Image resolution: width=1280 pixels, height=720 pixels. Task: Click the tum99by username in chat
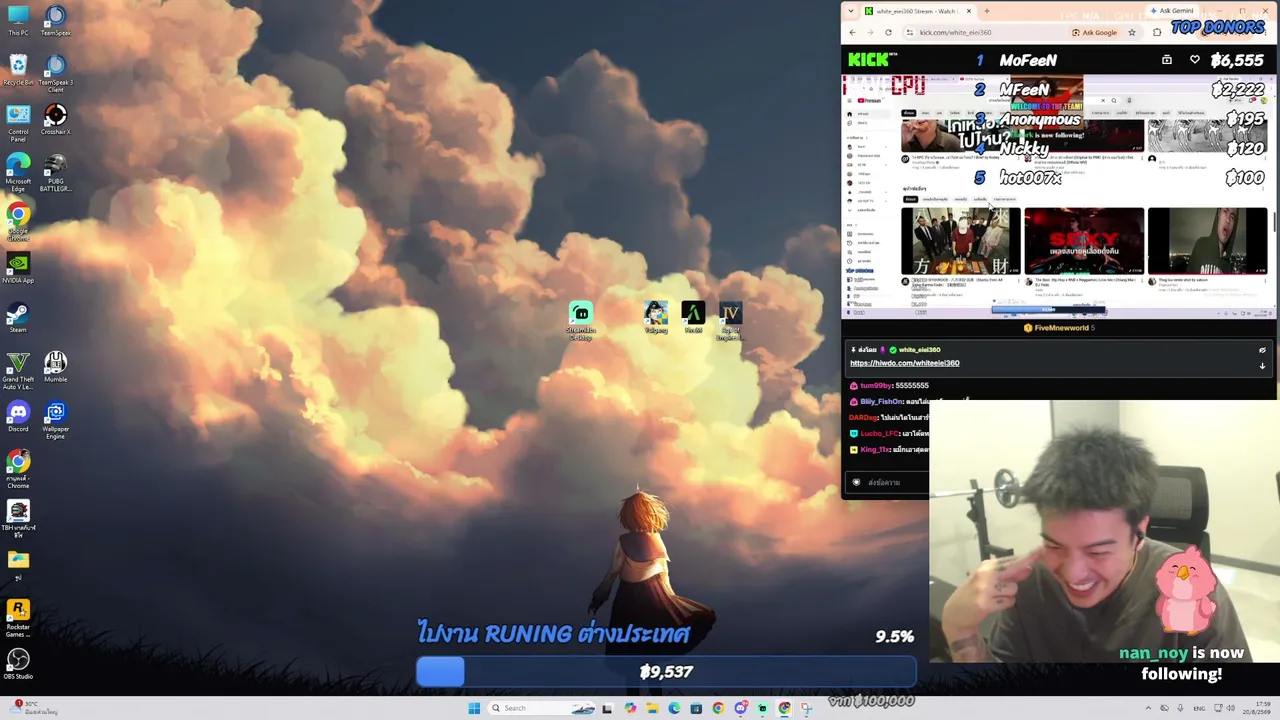click(x=876, y=385)
